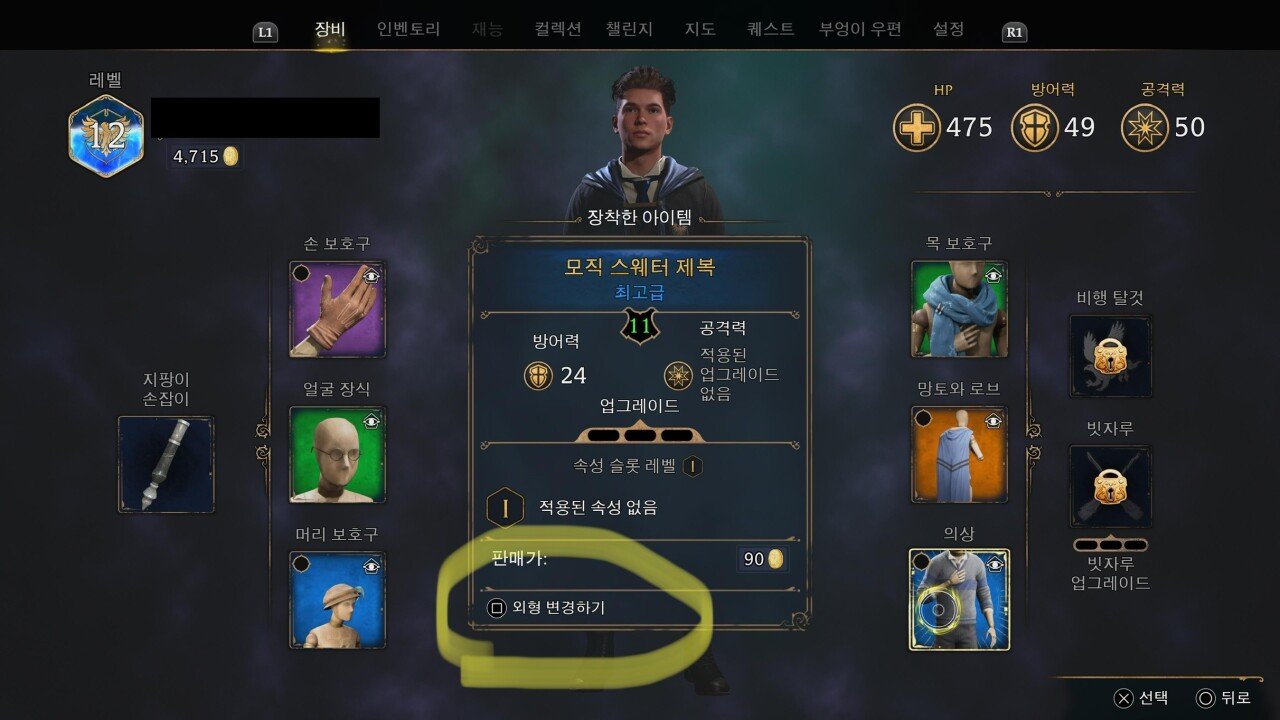This screenshot has height=720, width=1280.
Task: Click the 뒤로 back button
Action: (1222, 698)
